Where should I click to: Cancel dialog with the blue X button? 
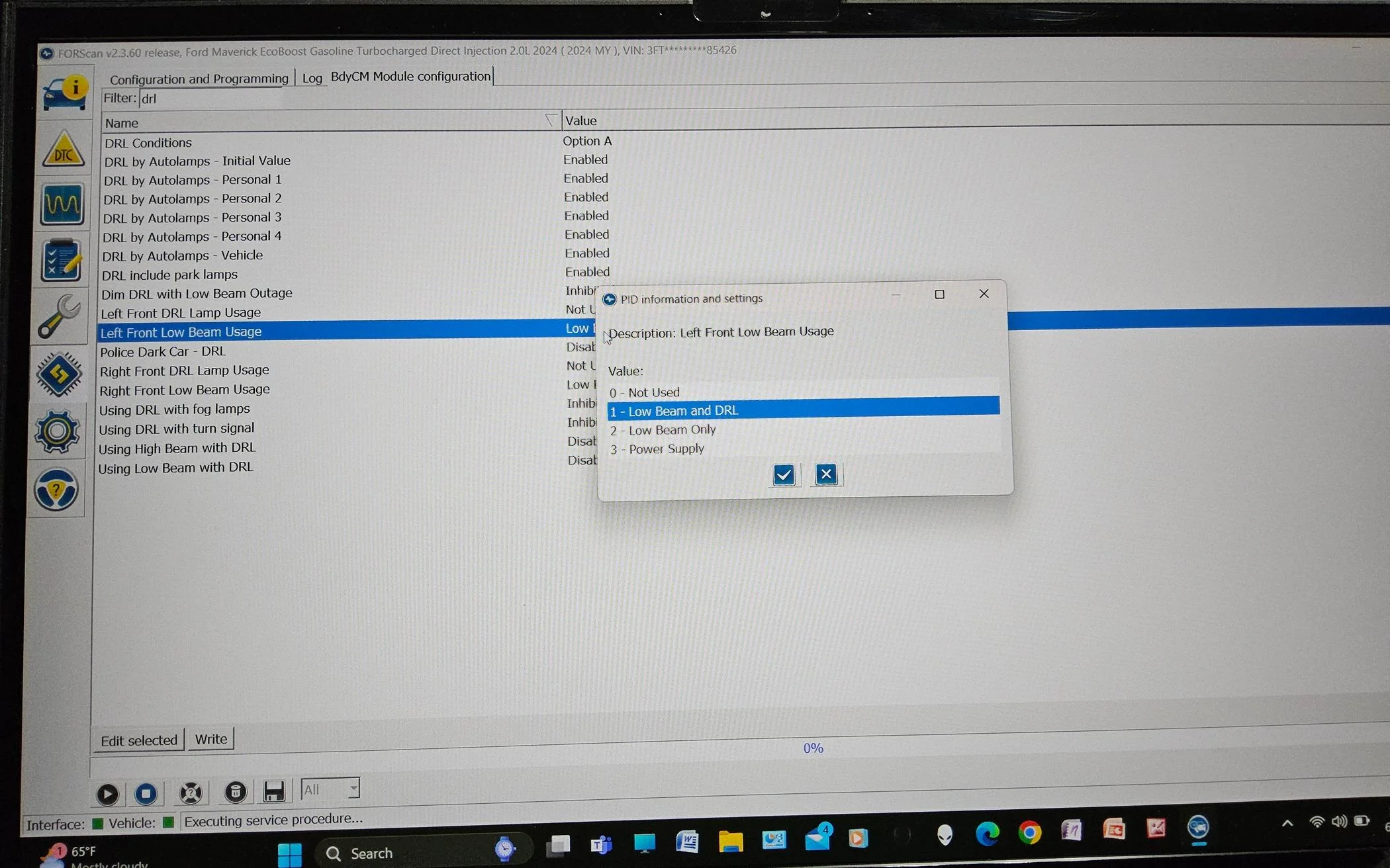[x=826, y=474]
